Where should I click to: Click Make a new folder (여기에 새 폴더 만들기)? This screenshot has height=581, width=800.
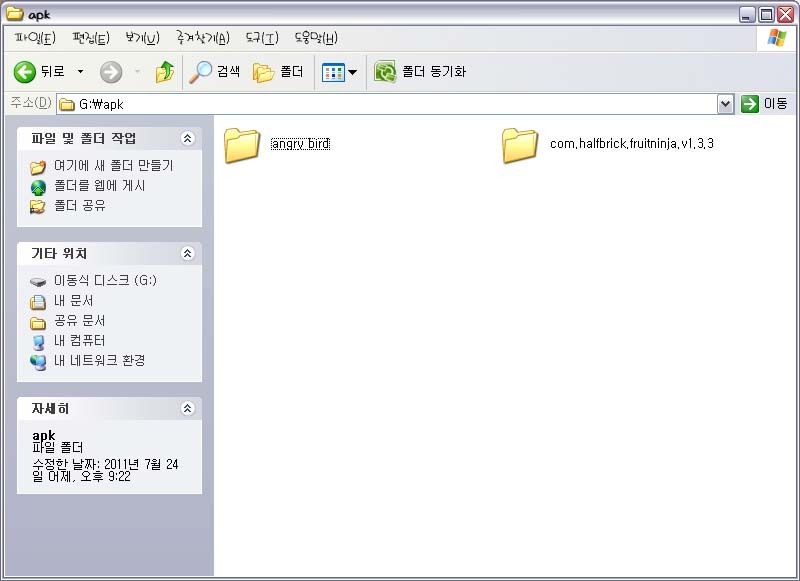(113, 165)
